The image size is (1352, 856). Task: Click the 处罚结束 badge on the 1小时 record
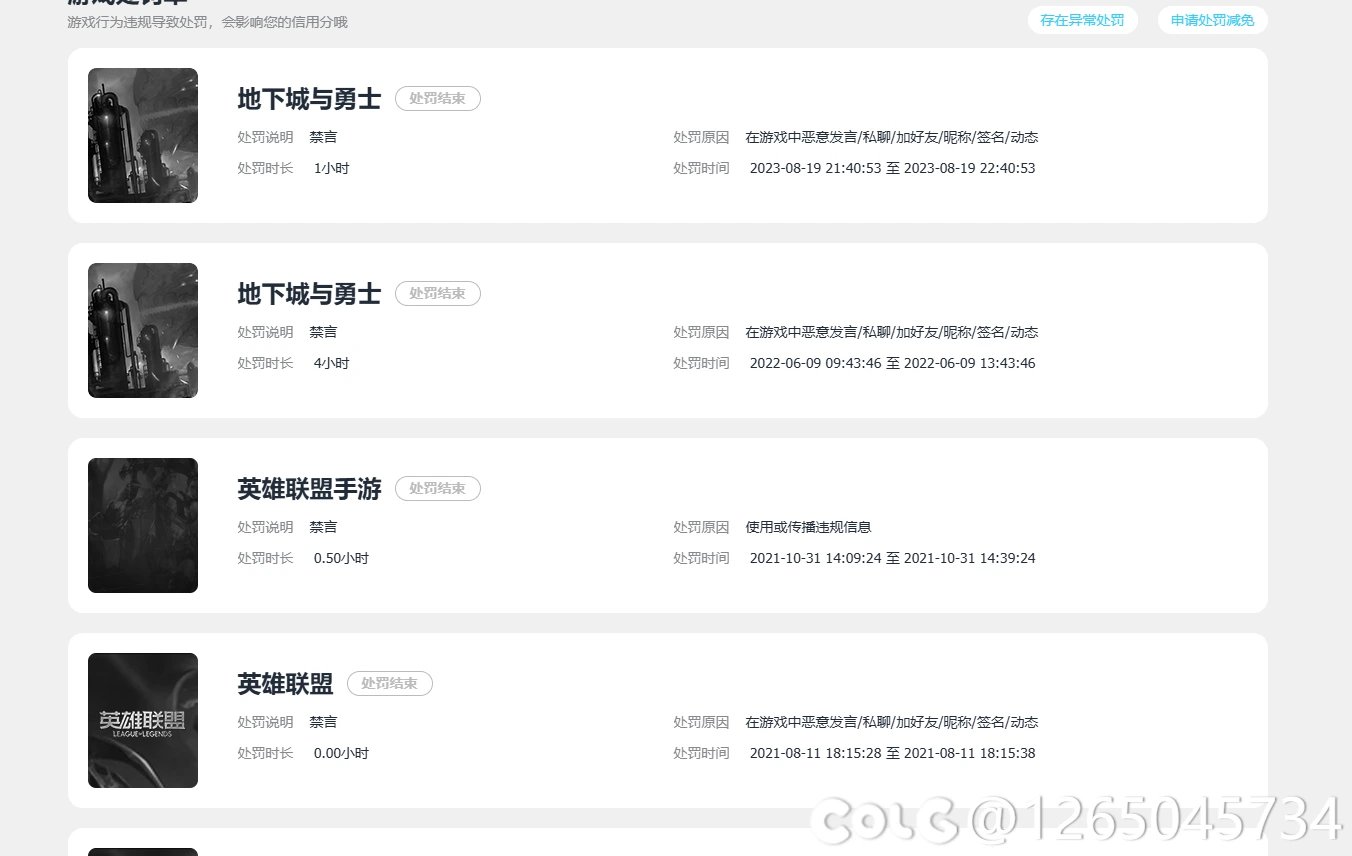coord(438,99)
